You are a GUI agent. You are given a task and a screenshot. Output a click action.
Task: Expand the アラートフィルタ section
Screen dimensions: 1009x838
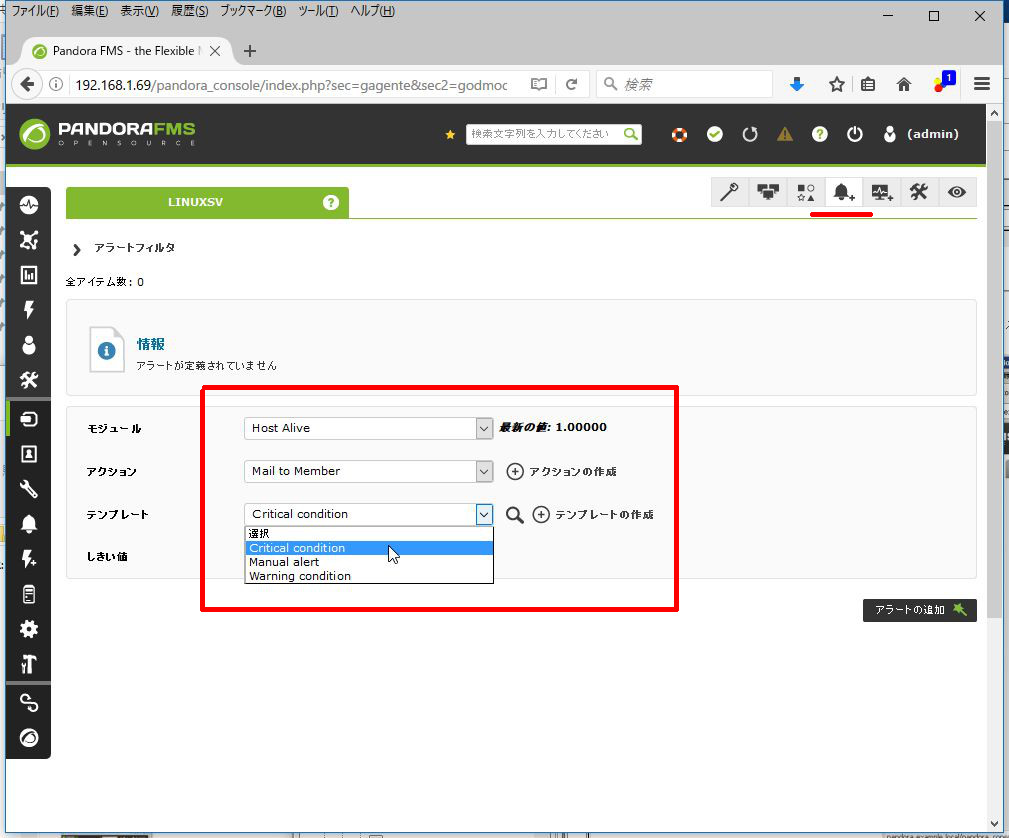[134, 248]
